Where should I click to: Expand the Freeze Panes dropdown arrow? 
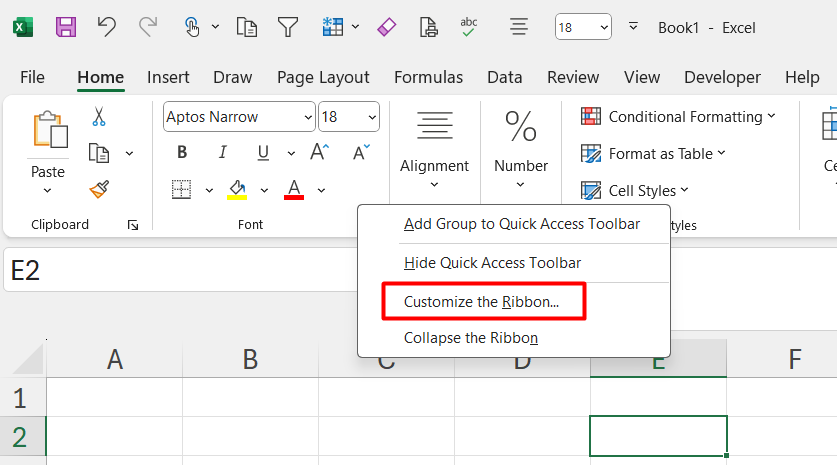pos(356,27)
